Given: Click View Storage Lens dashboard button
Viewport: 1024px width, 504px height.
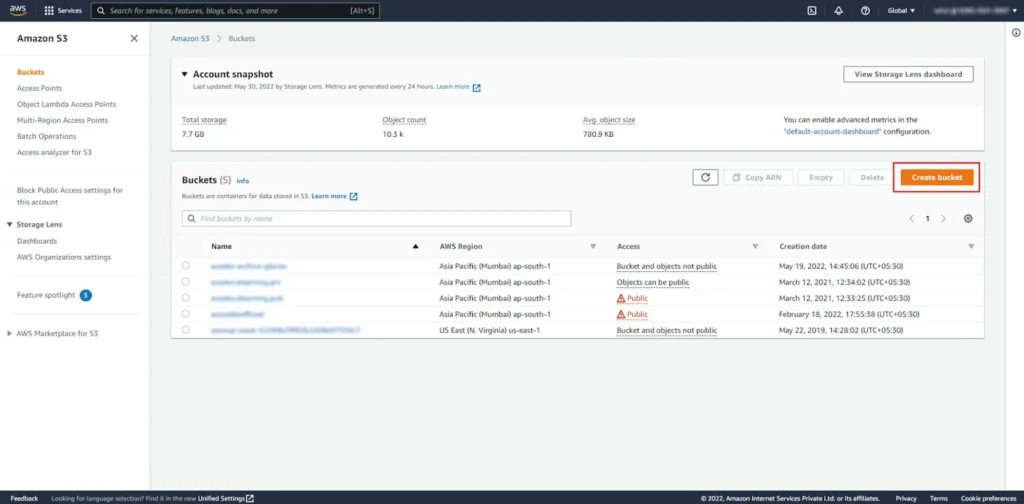Looking at the screenshot, I should coord(908,74).
